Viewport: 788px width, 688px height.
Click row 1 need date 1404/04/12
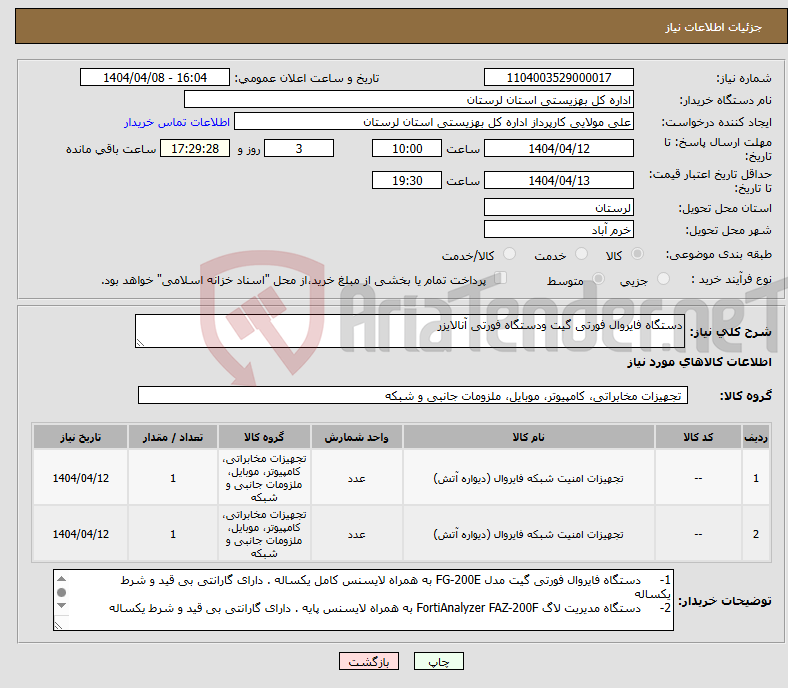pos(80,478)
